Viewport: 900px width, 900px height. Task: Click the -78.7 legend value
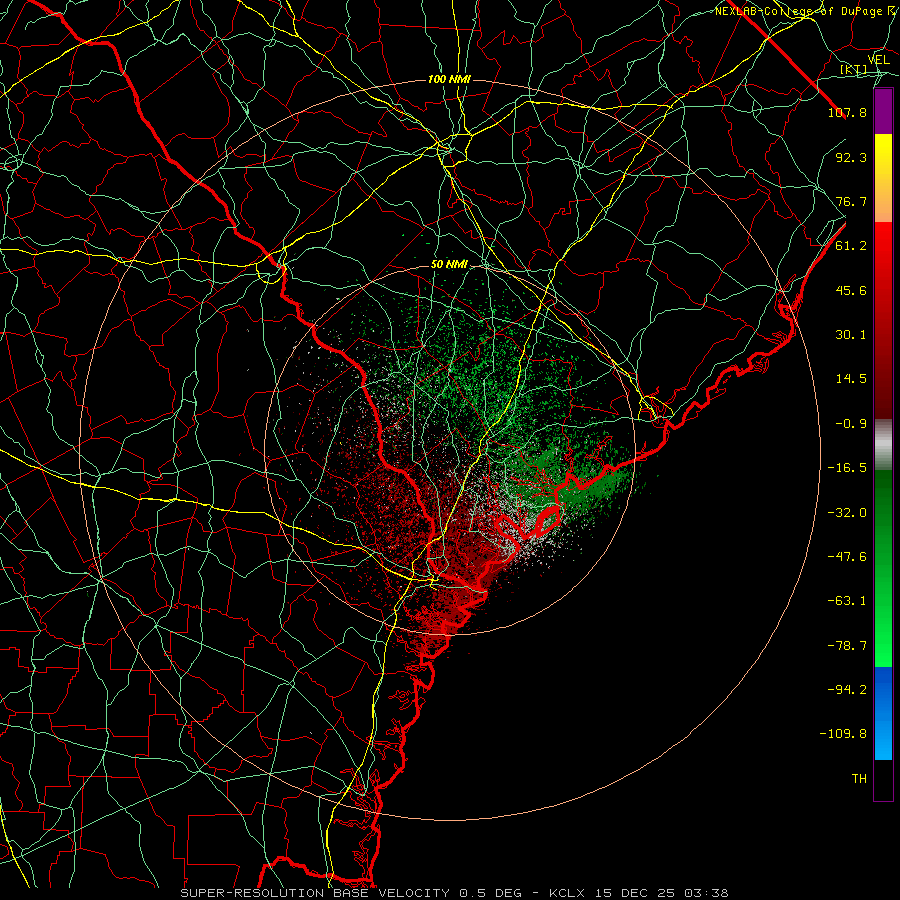click(x=847, y=645)
